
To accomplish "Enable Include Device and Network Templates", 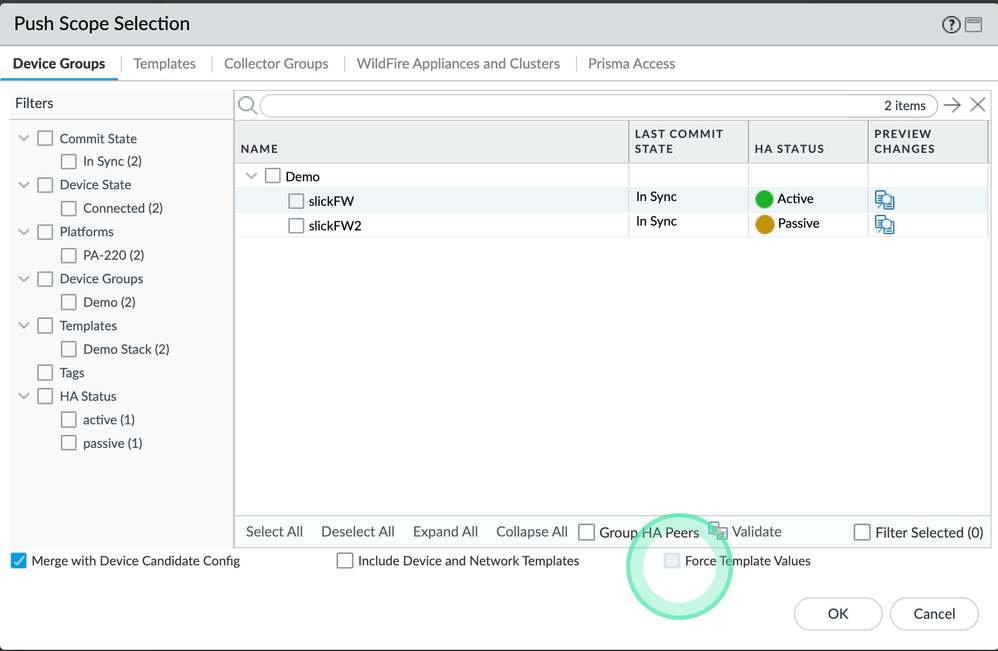I will click(345, 561).
